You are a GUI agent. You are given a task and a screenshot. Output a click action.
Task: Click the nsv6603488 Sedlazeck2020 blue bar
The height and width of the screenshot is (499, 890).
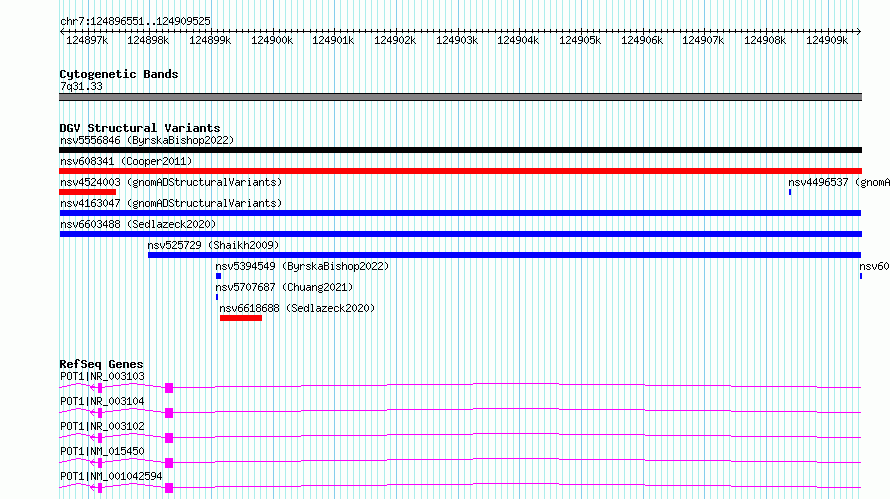(x=461, y=234)
